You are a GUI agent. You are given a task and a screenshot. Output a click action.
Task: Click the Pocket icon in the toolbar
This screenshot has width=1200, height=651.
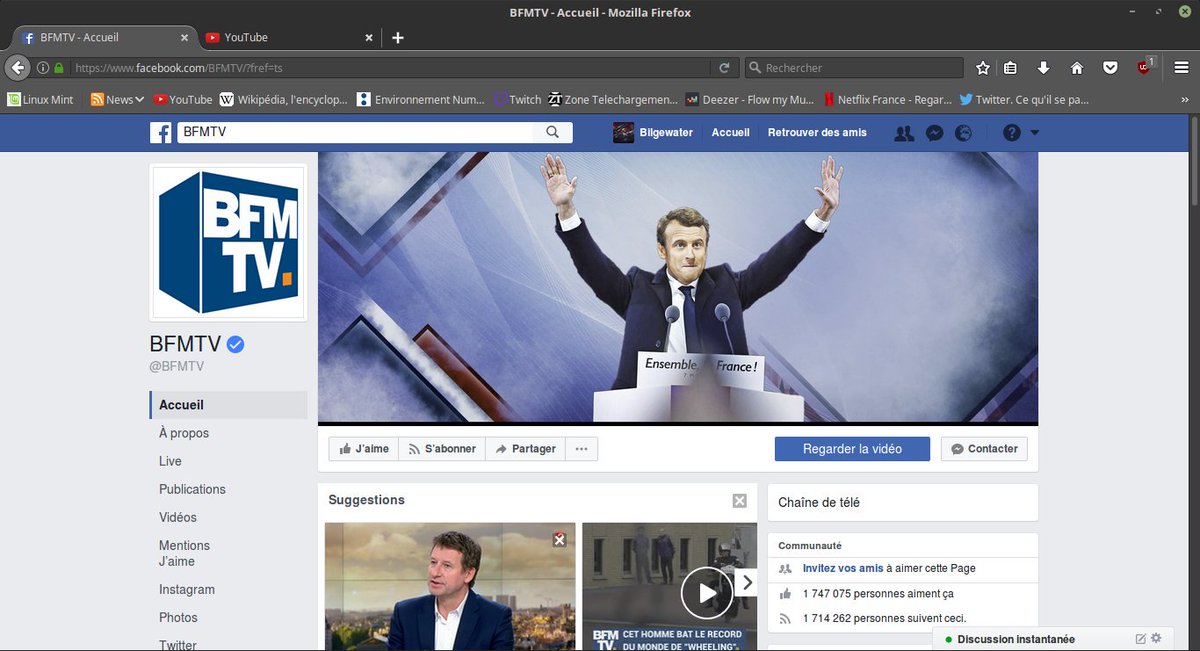pyautogui.click(x=1110, y=68)
